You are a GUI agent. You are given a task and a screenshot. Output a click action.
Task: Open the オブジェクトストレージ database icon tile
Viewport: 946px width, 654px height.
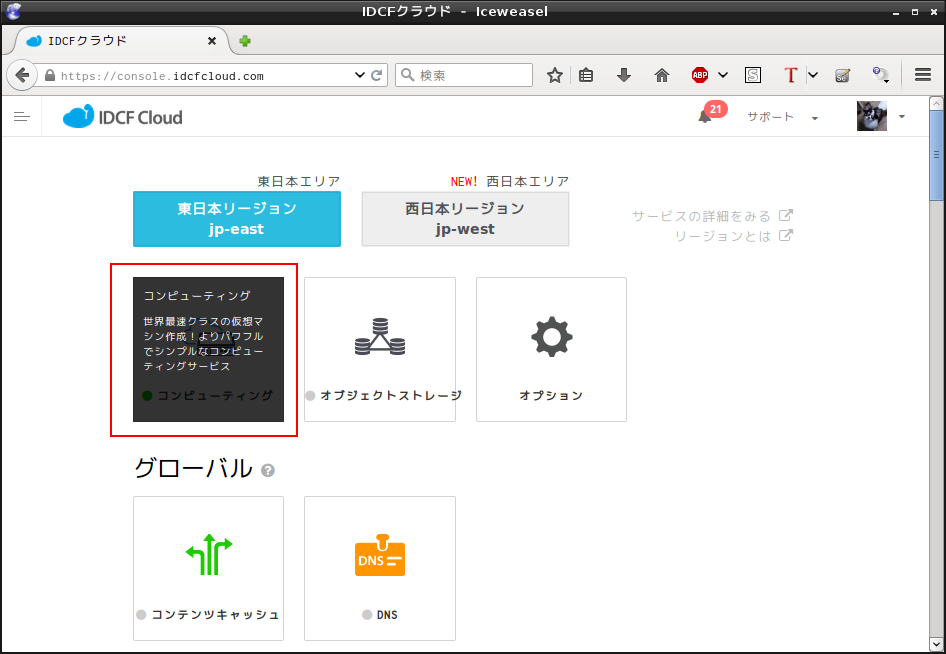pyautogui.click(x=379, y=349)
